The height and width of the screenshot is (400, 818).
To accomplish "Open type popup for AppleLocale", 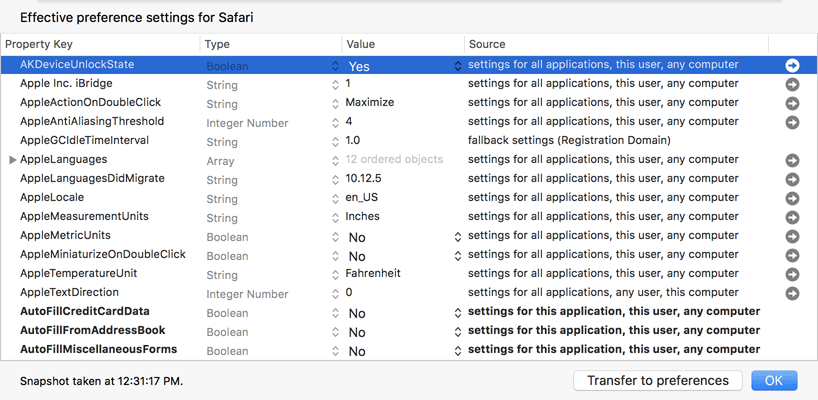I will (x=335, y=199).
